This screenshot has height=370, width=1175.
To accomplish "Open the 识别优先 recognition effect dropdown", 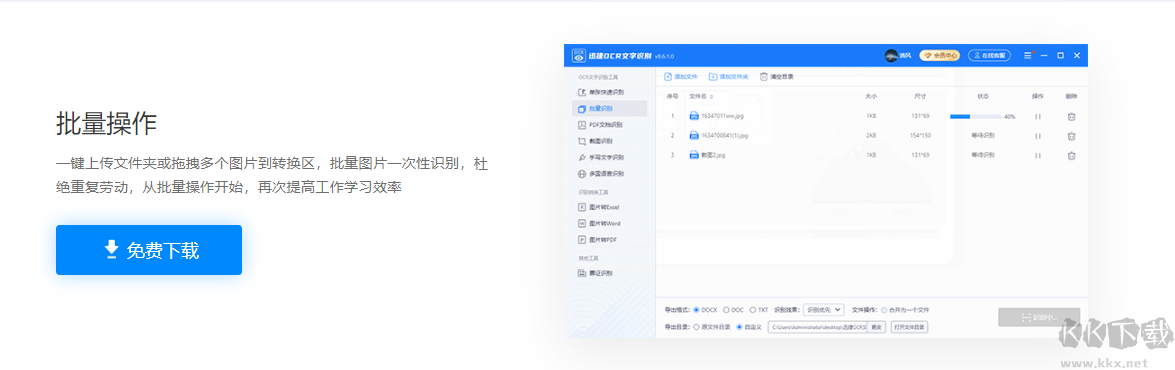I will [x=824, y=309].
